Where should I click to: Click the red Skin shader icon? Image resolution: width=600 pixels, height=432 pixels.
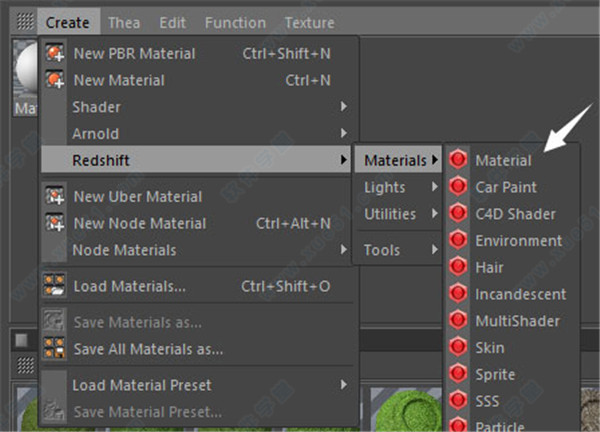tap(458, 348)
